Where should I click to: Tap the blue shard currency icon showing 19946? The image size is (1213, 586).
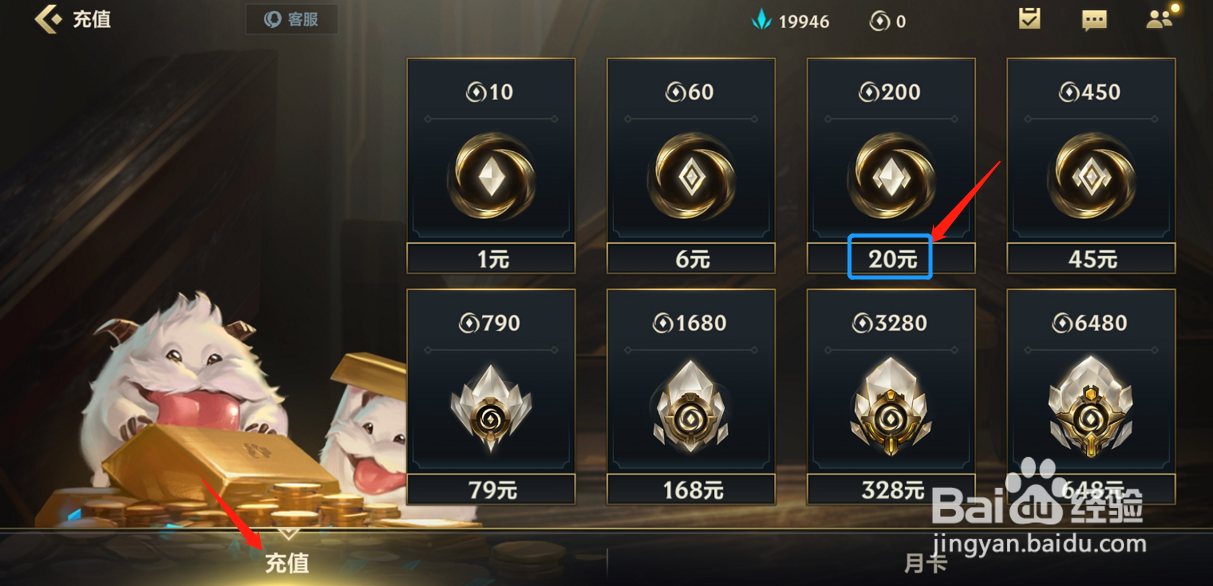(762, 20)
